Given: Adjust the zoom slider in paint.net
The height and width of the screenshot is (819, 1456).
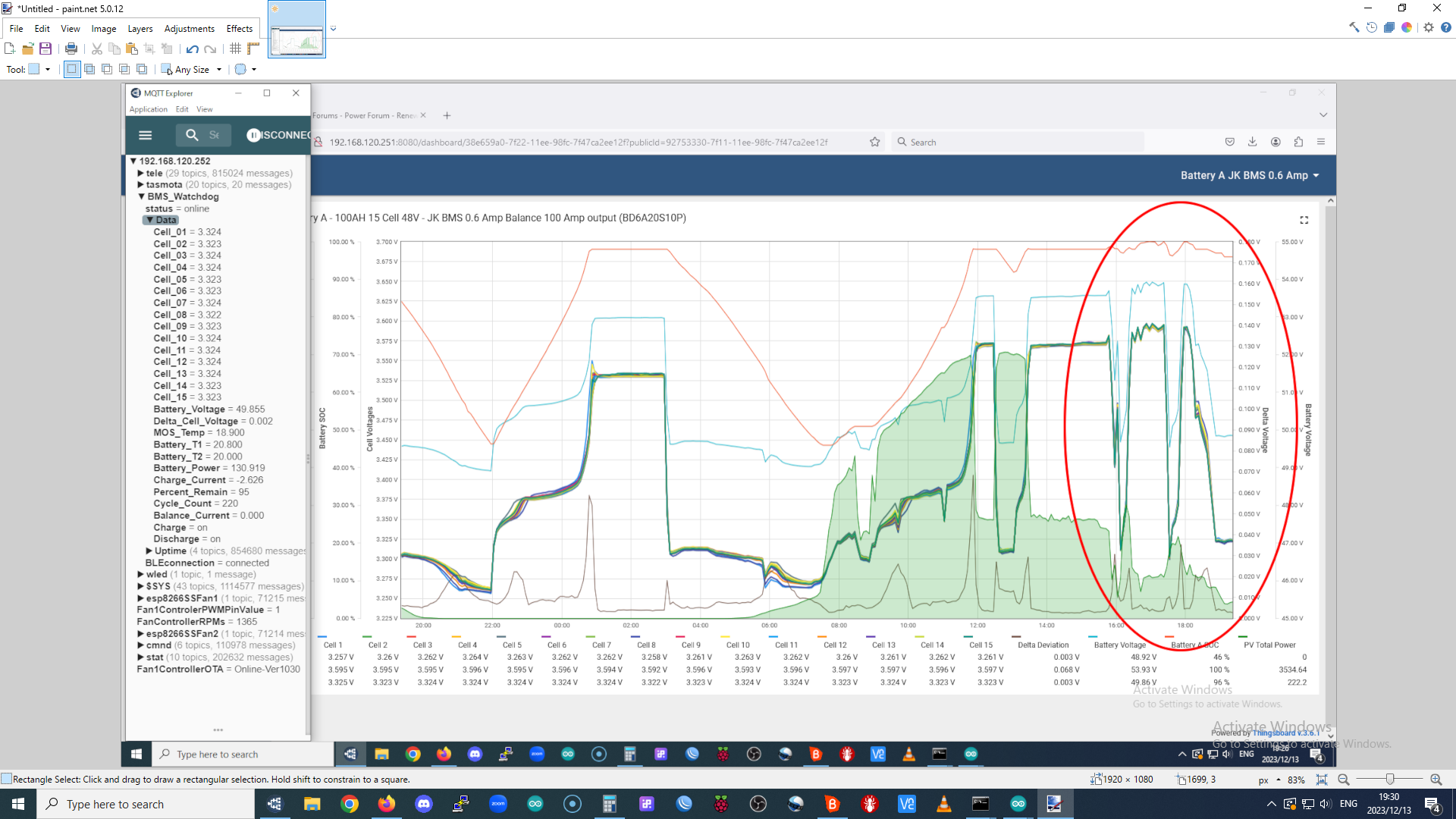Looking at the screenshot, I should coord(1390,779).
